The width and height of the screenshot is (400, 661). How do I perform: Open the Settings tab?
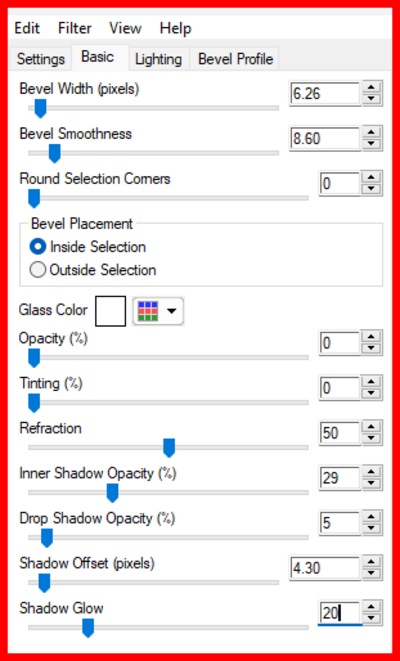click(41, 59)
